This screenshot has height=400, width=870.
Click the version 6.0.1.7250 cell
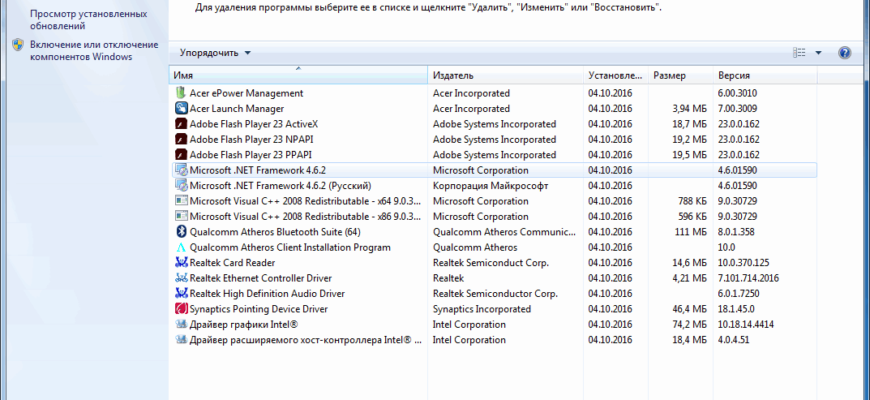[x=738, y=293]
